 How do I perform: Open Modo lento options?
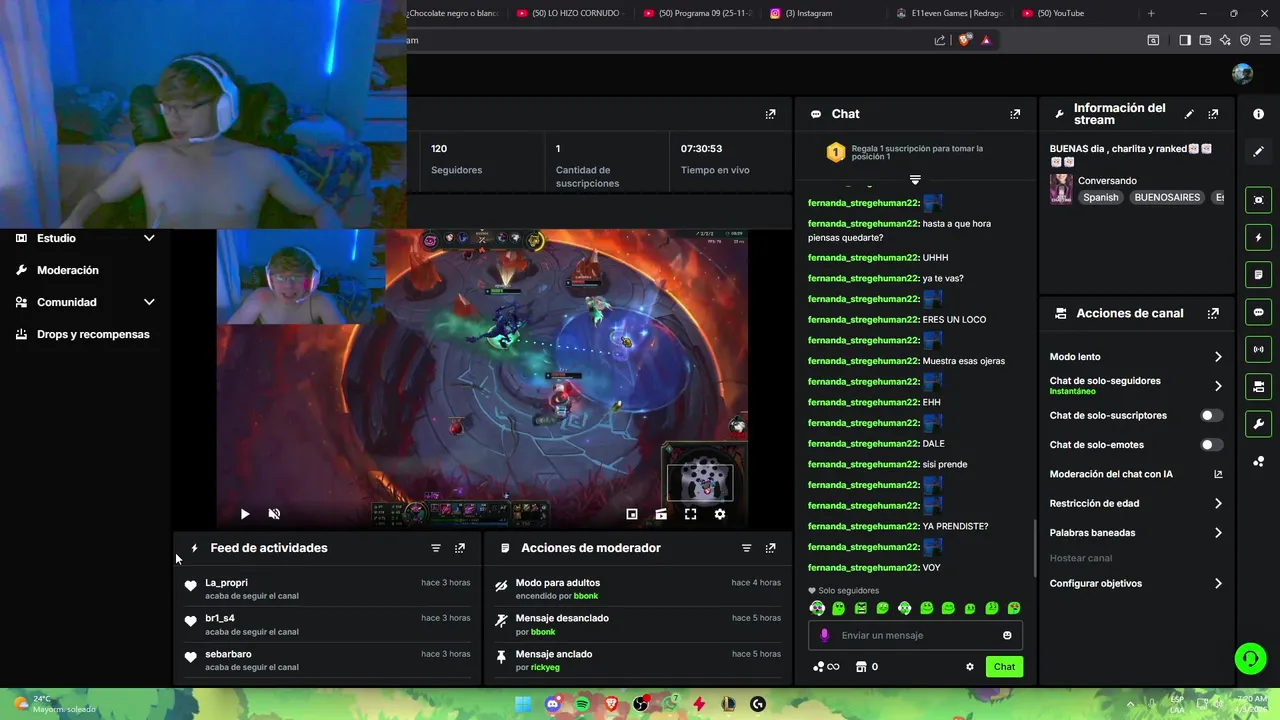click(x=1136, y=357)
